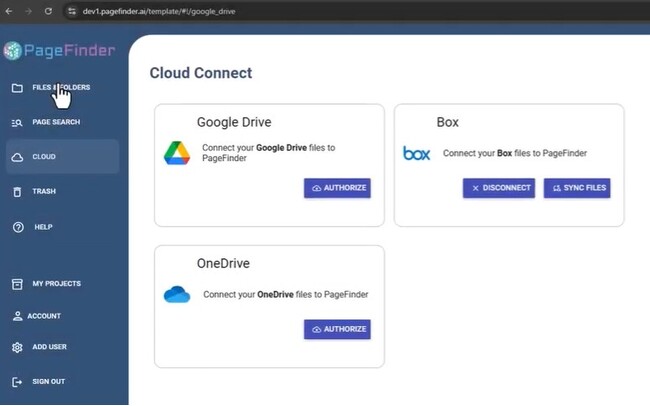Viewport: 650px width, 406px height.
Task: Click the Box card title
Action: point(447,122)
